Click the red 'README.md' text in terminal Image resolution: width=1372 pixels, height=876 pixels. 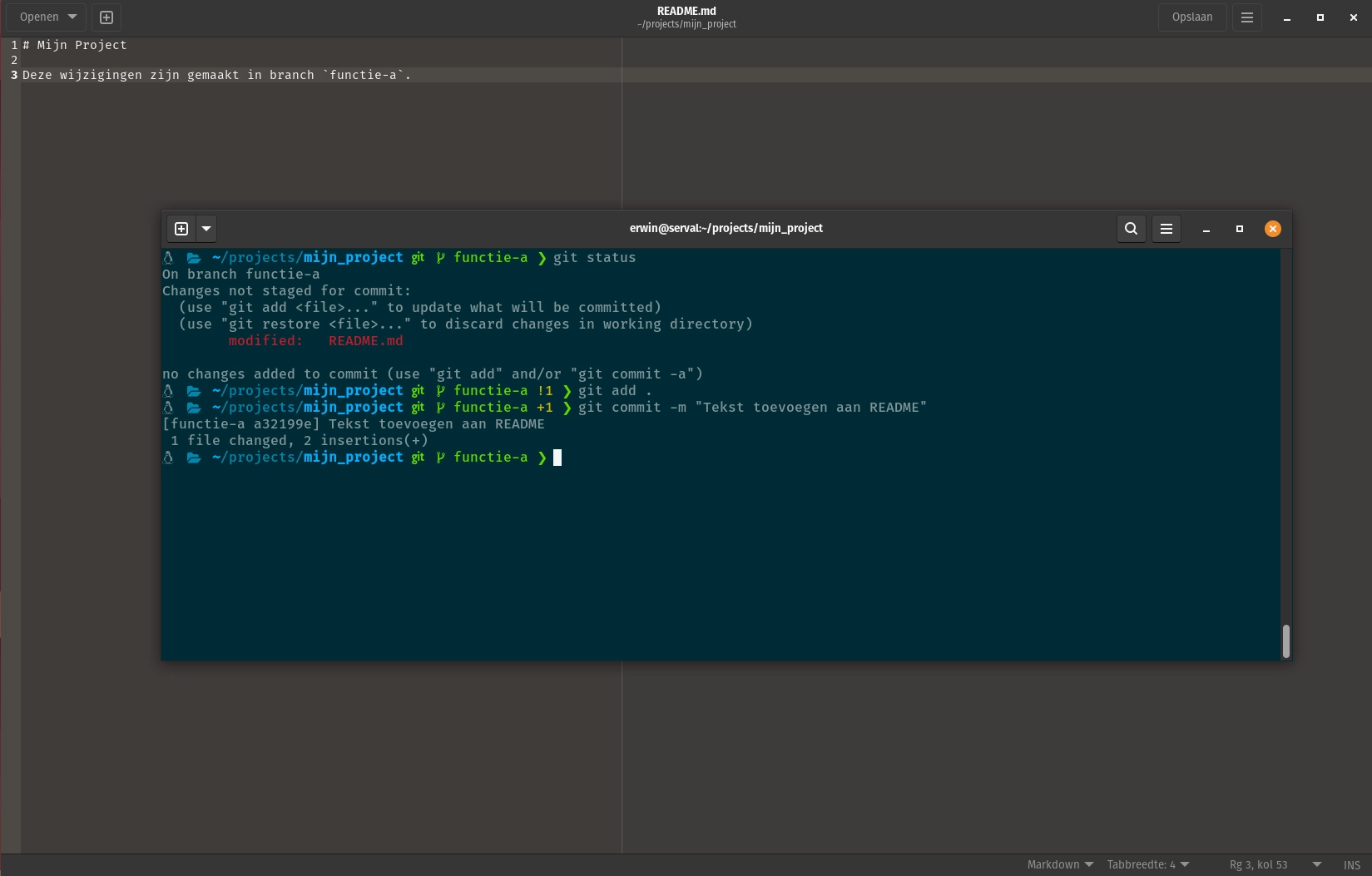366,341
